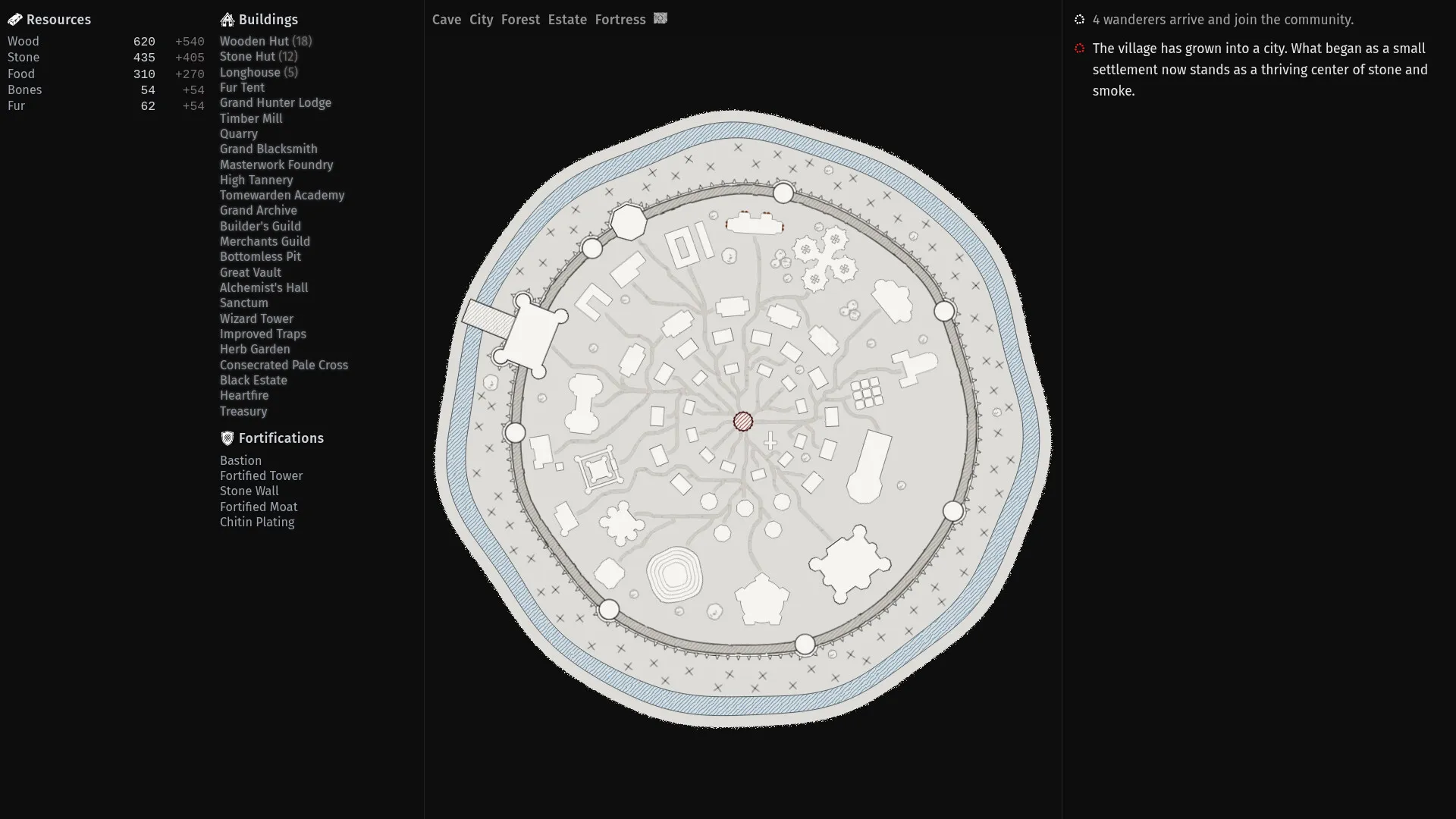Choose Wizard Tower

256,318
